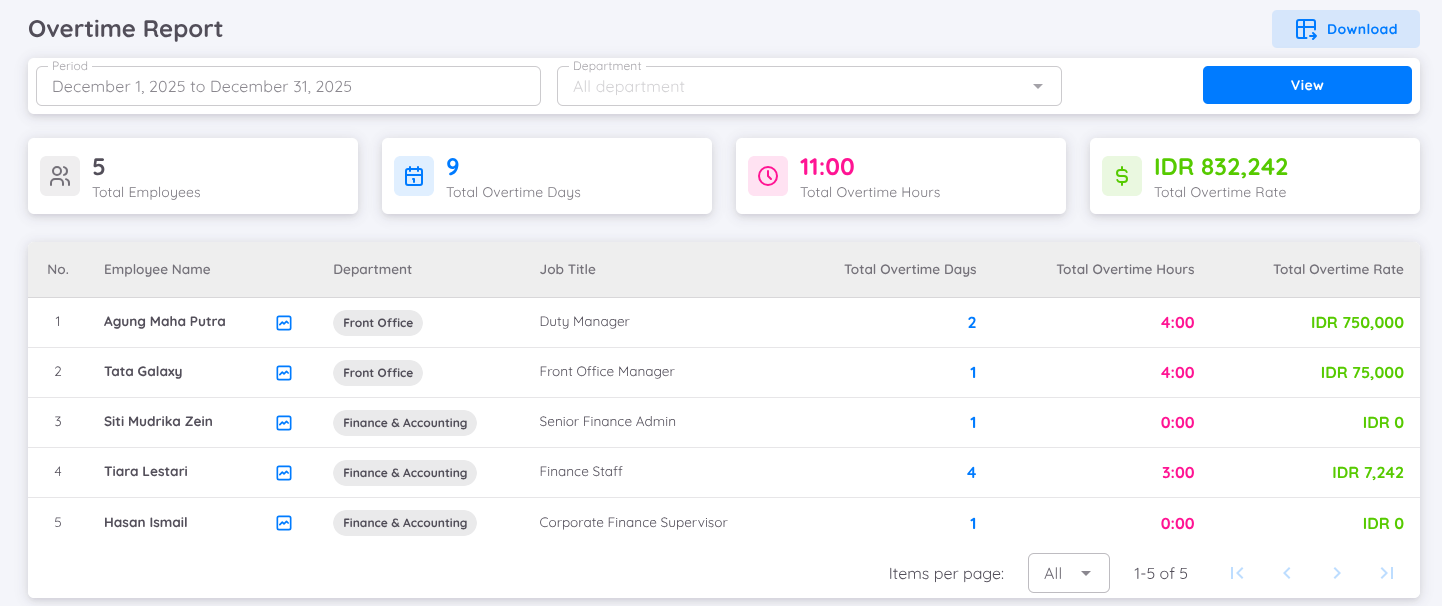Go to the next page
The height and width of the screenshot is (606, 1442).
(1337, 573)
